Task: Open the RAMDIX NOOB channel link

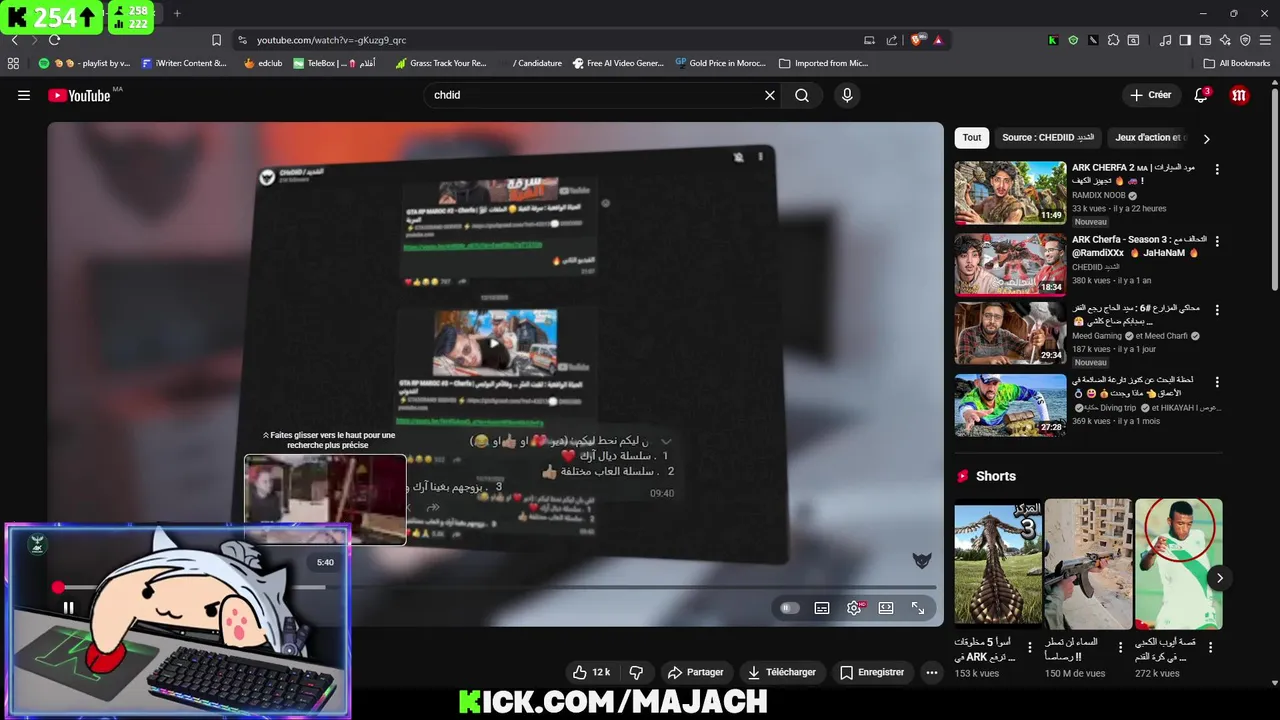Action: [x=1098, y=196]
